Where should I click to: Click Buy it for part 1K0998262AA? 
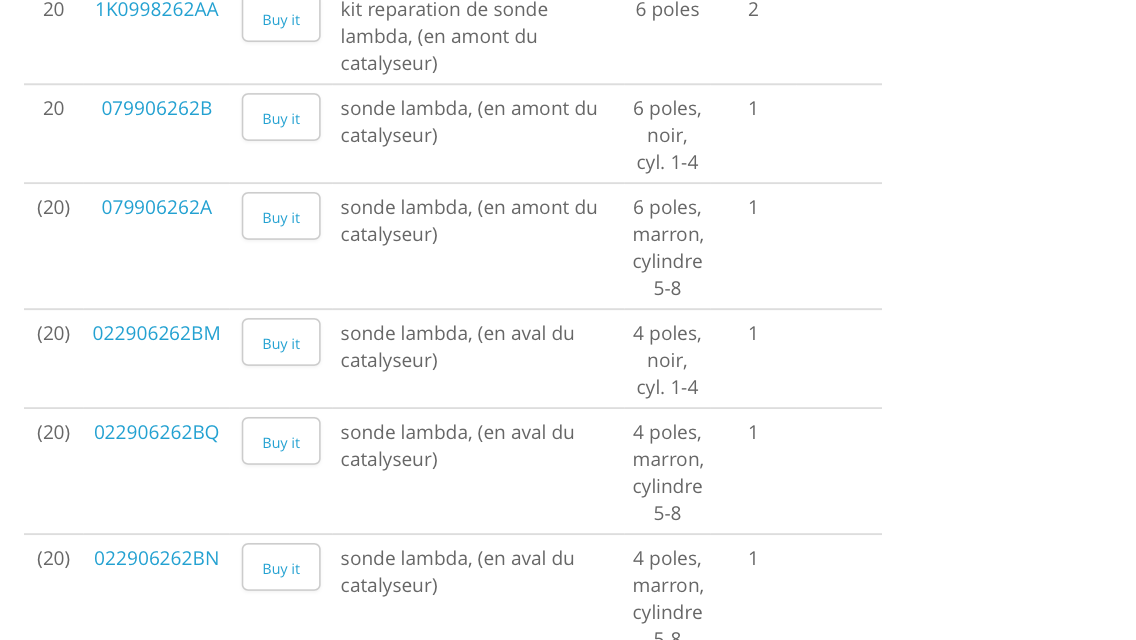(x=281, y=19)
